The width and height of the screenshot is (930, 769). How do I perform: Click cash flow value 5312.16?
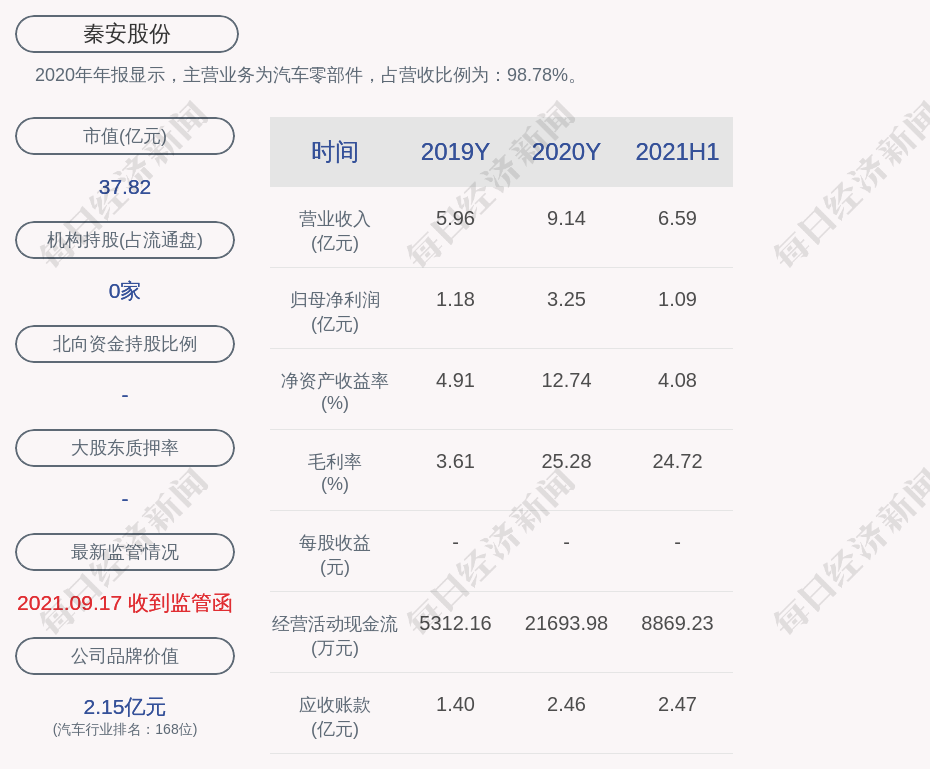pyautogui.click(x=455, y=623)
